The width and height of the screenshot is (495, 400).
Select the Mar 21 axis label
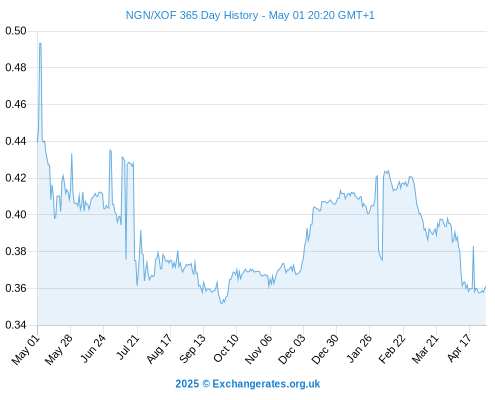click(425, 349)
